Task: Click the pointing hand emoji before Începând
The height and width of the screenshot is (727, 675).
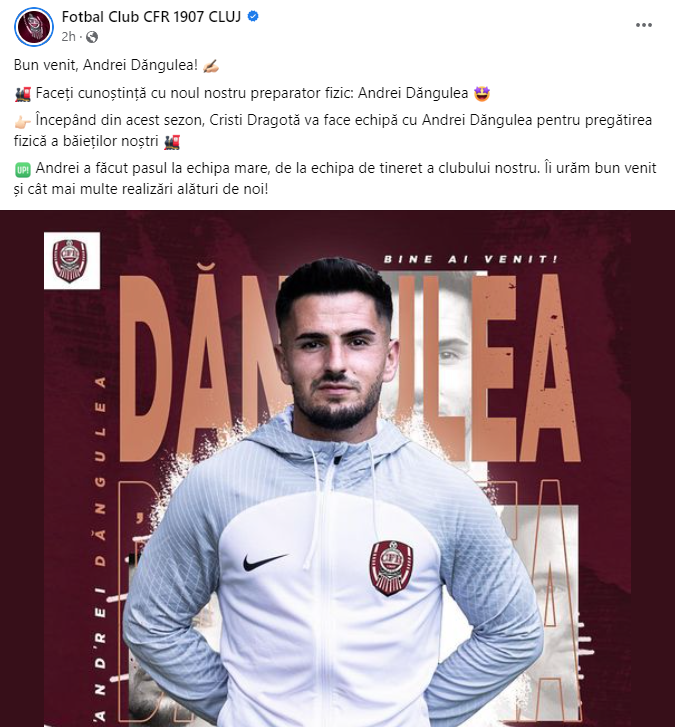Action: 22,121
